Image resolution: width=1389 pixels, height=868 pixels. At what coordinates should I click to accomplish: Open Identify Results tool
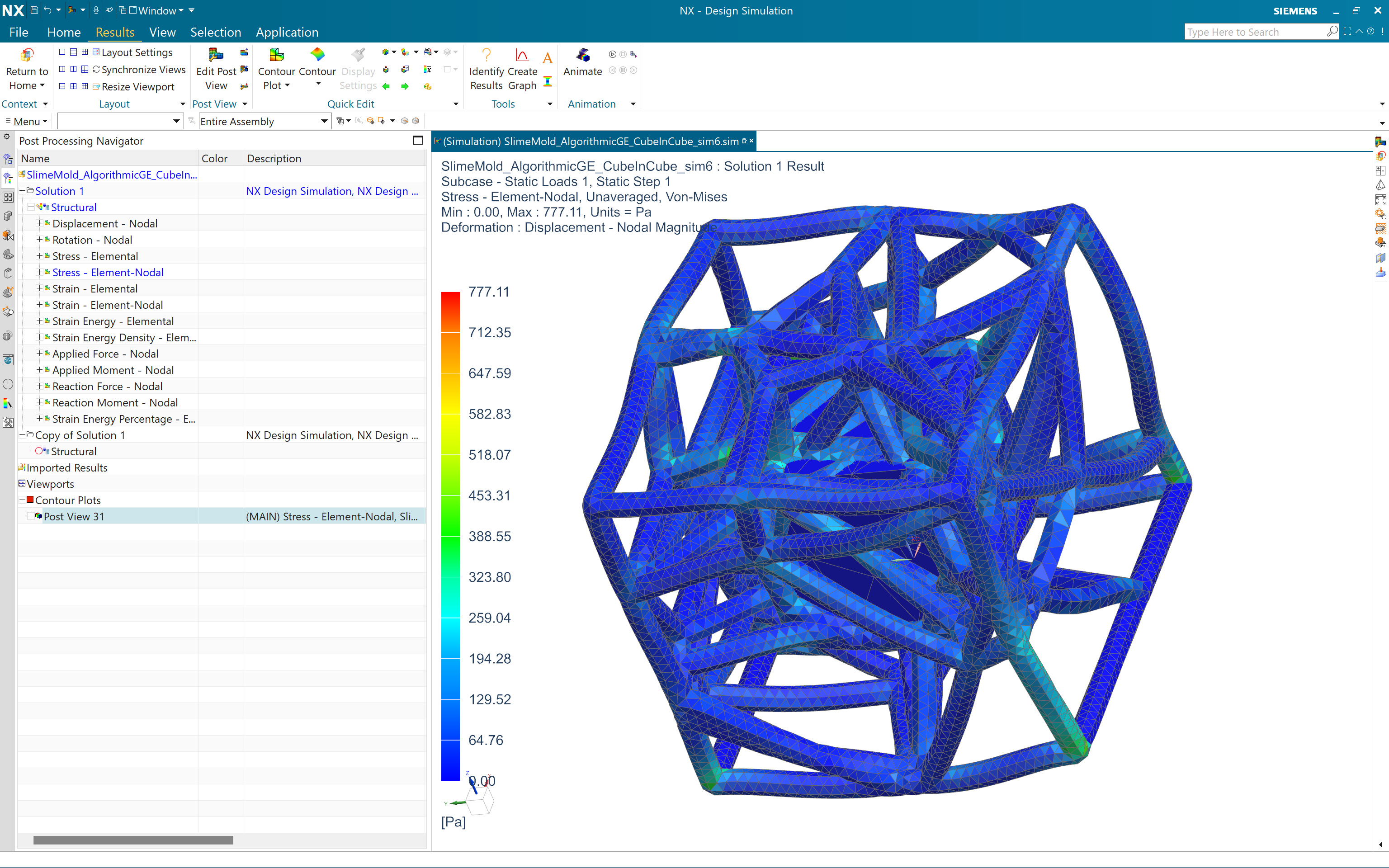[x=486, y=56]
